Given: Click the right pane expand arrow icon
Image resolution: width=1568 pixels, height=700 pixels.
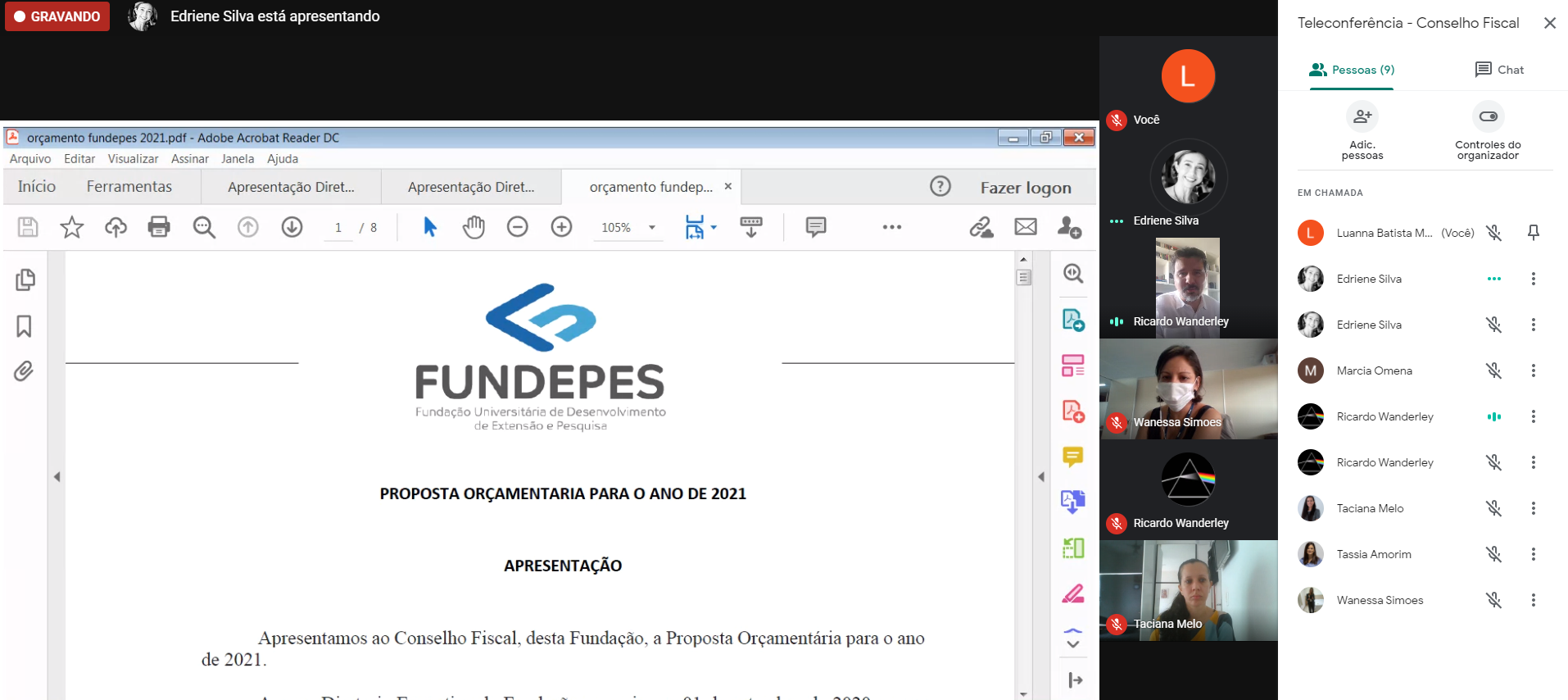Looking at the screenshot, I should coord(1075,680).
